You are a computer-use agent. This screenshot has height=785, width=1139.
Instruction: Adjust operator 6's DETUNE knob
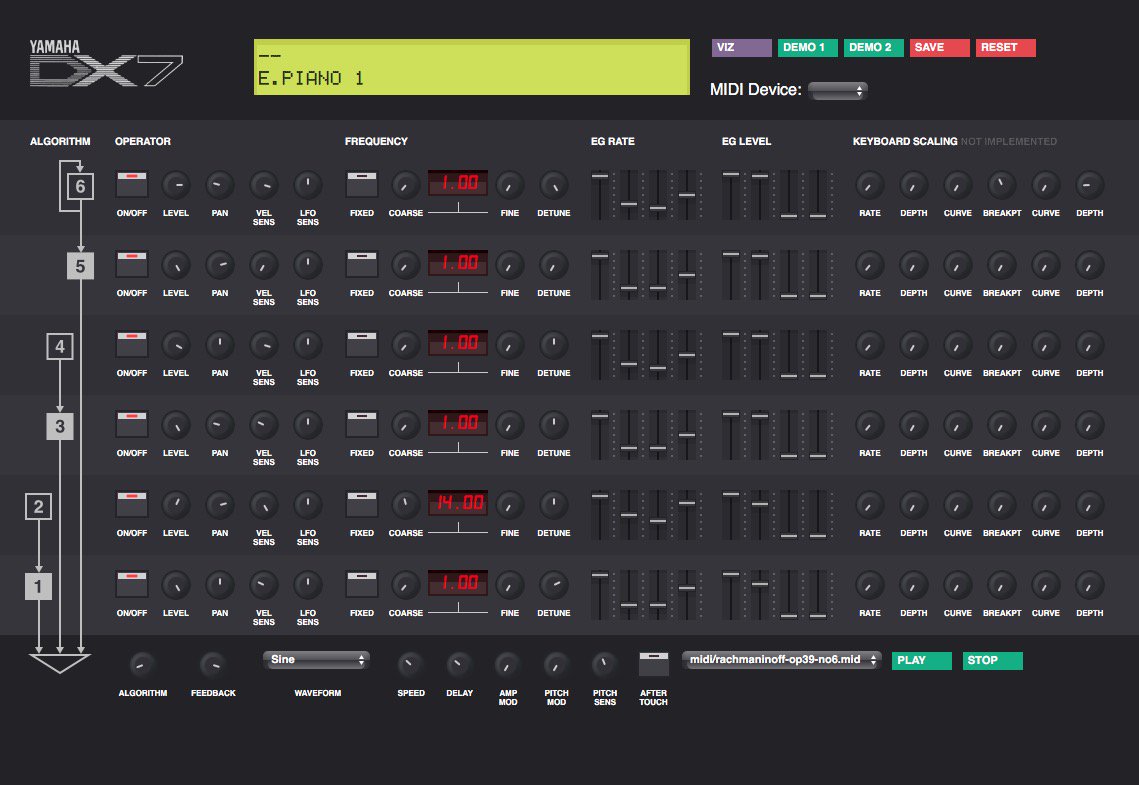coord(553,185)
